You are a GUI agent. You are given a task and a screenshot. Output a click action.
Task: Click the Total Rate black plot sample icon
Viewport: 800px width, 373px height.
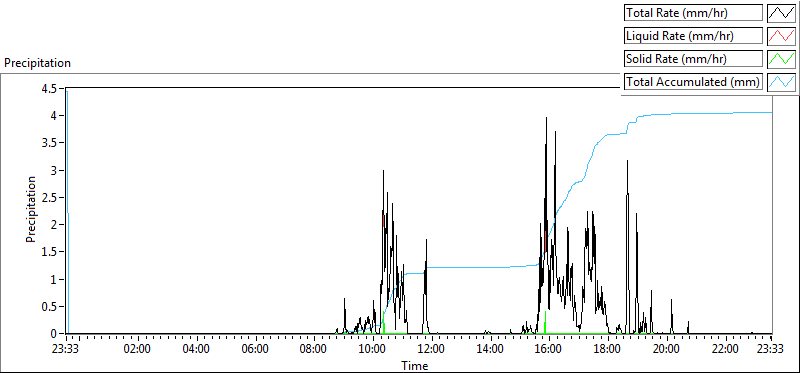[781, 13]
